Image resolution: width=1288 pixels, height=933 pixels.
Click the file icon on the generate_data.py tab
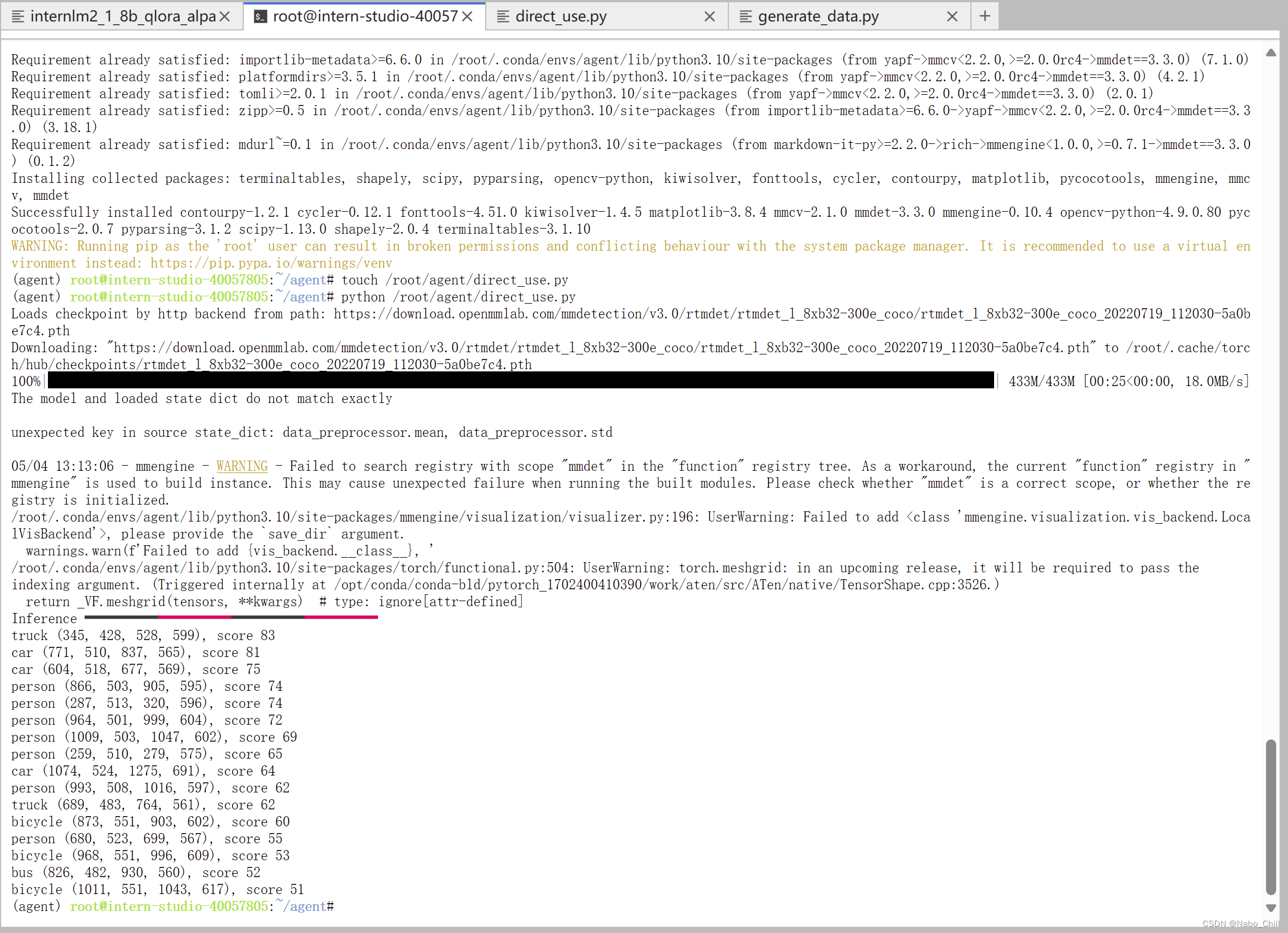point(746,16)
